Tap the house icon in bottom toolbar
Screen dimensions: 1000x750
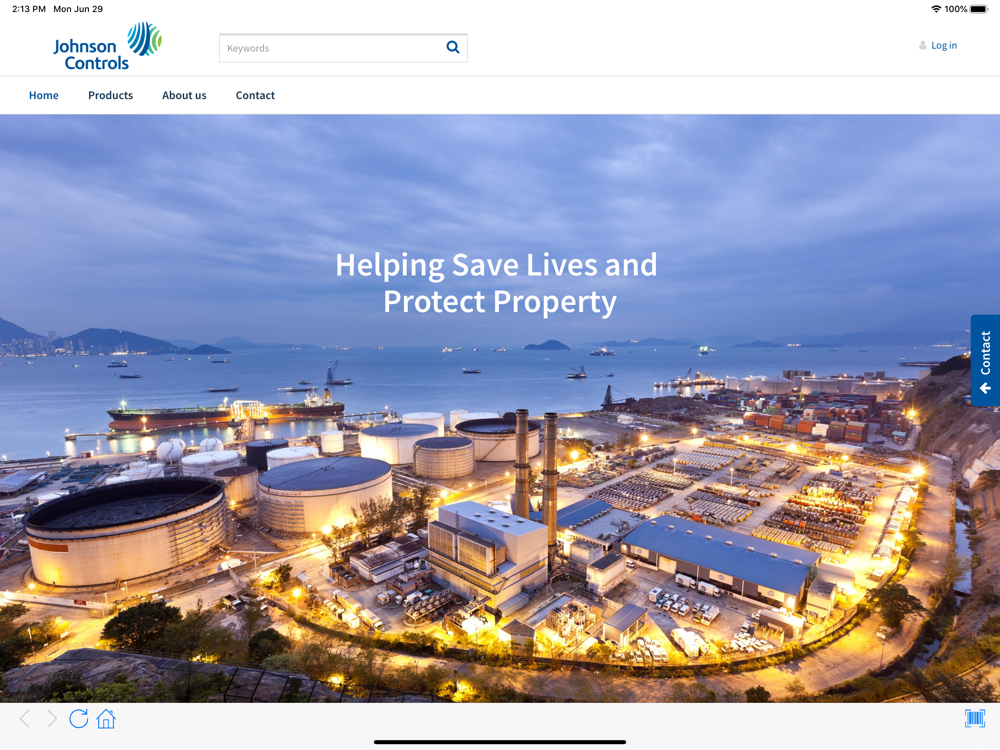106,719
